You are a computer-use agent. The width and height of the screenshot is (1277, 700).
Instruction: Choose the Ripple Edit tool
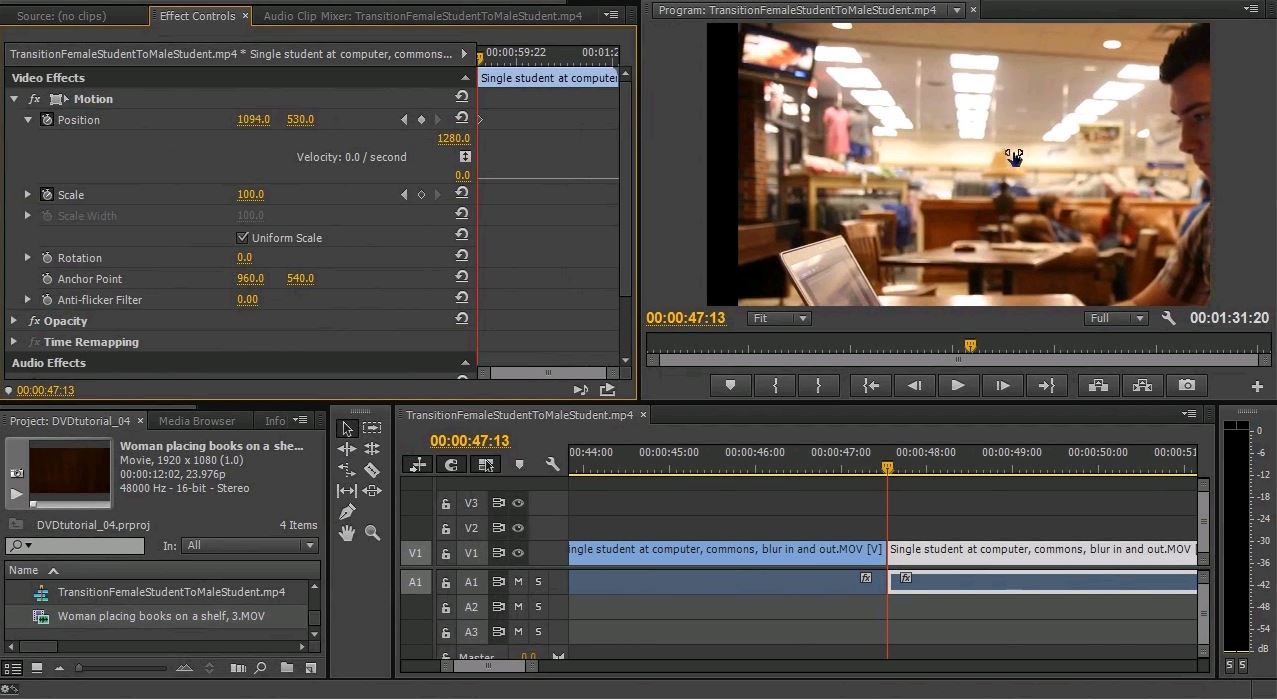tap(347, 449)
